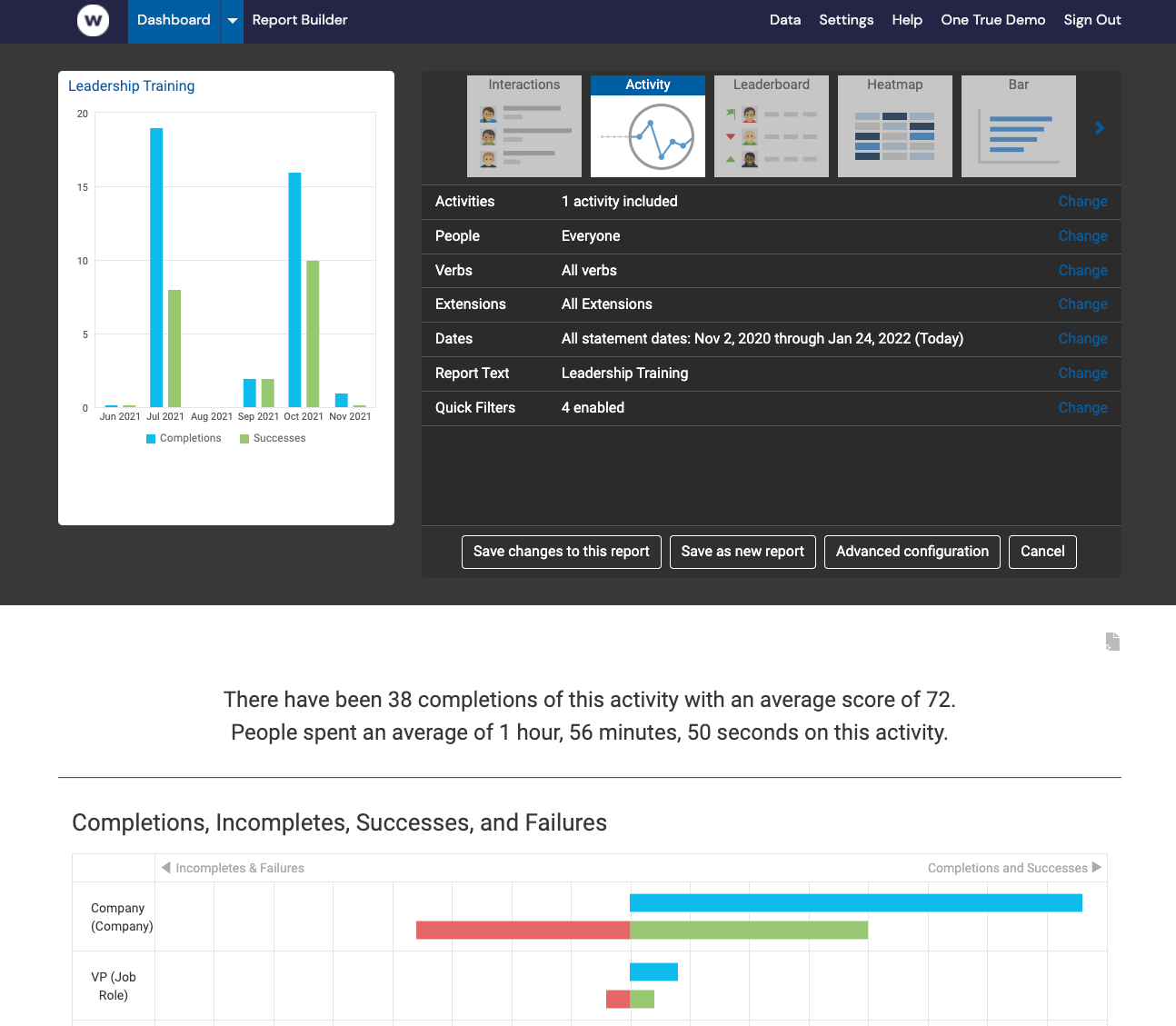Open Advanced configuration
The image size is (1176, 1026).
pos(912,552)
